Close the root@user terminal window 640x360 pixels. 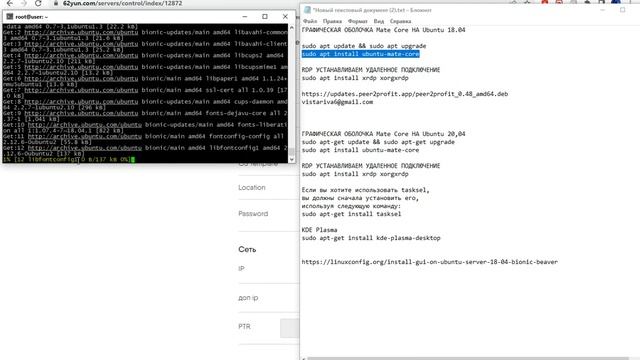285,17
